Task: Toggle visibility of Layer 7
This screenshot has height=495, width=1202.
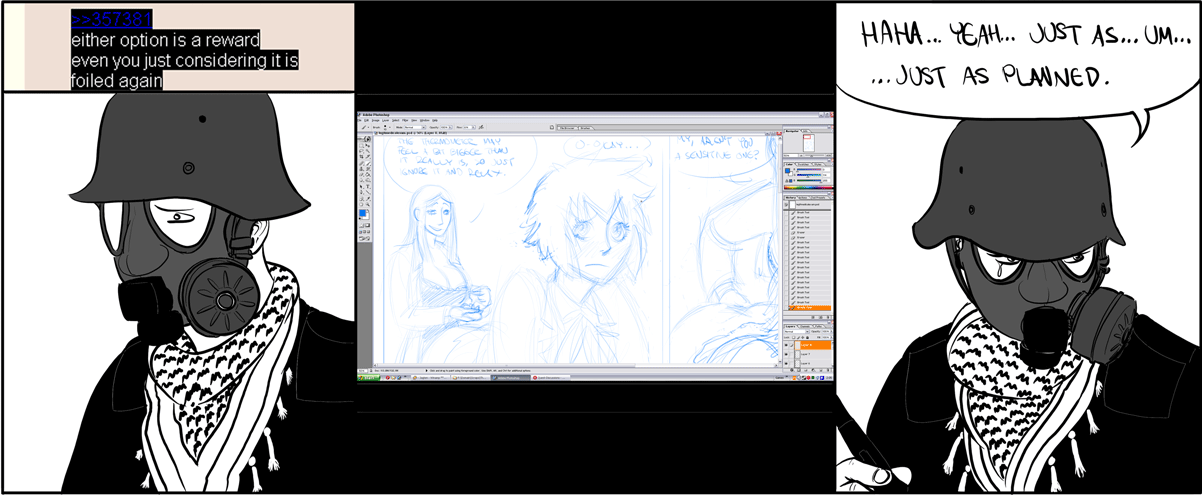Action: (786, 353)
